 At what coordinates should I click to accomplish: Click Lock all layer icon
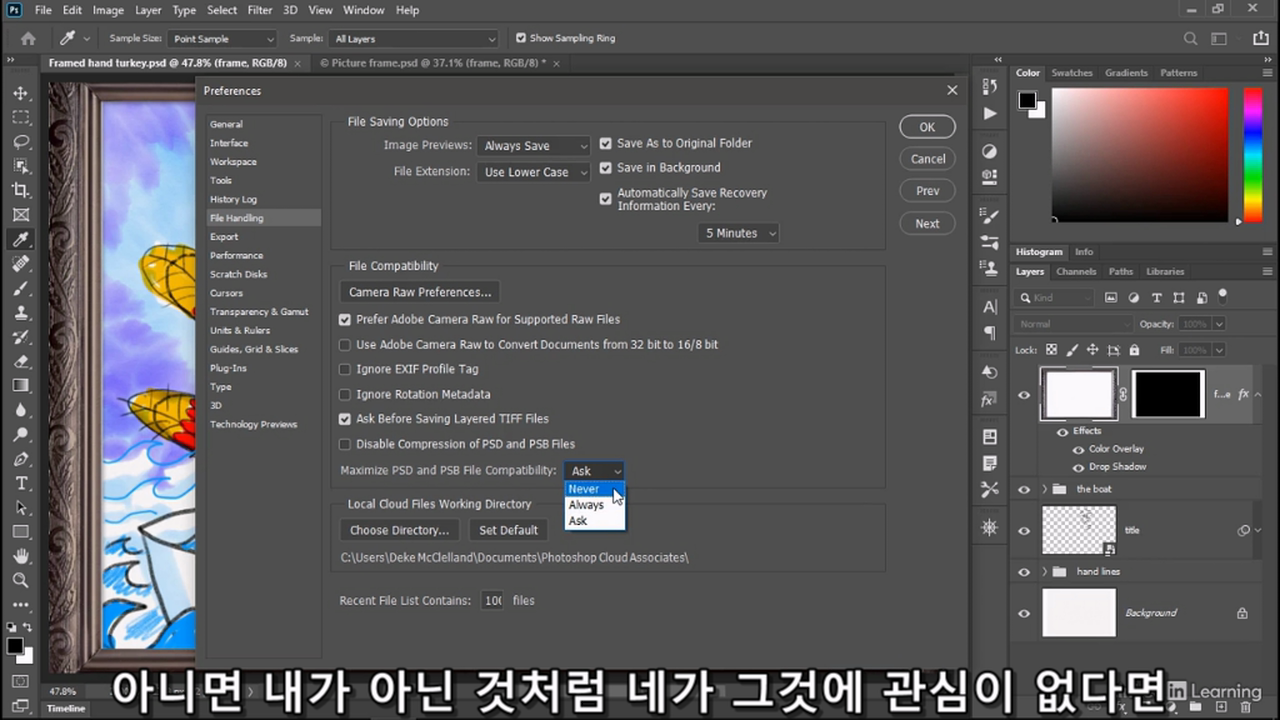point(1134,350)
